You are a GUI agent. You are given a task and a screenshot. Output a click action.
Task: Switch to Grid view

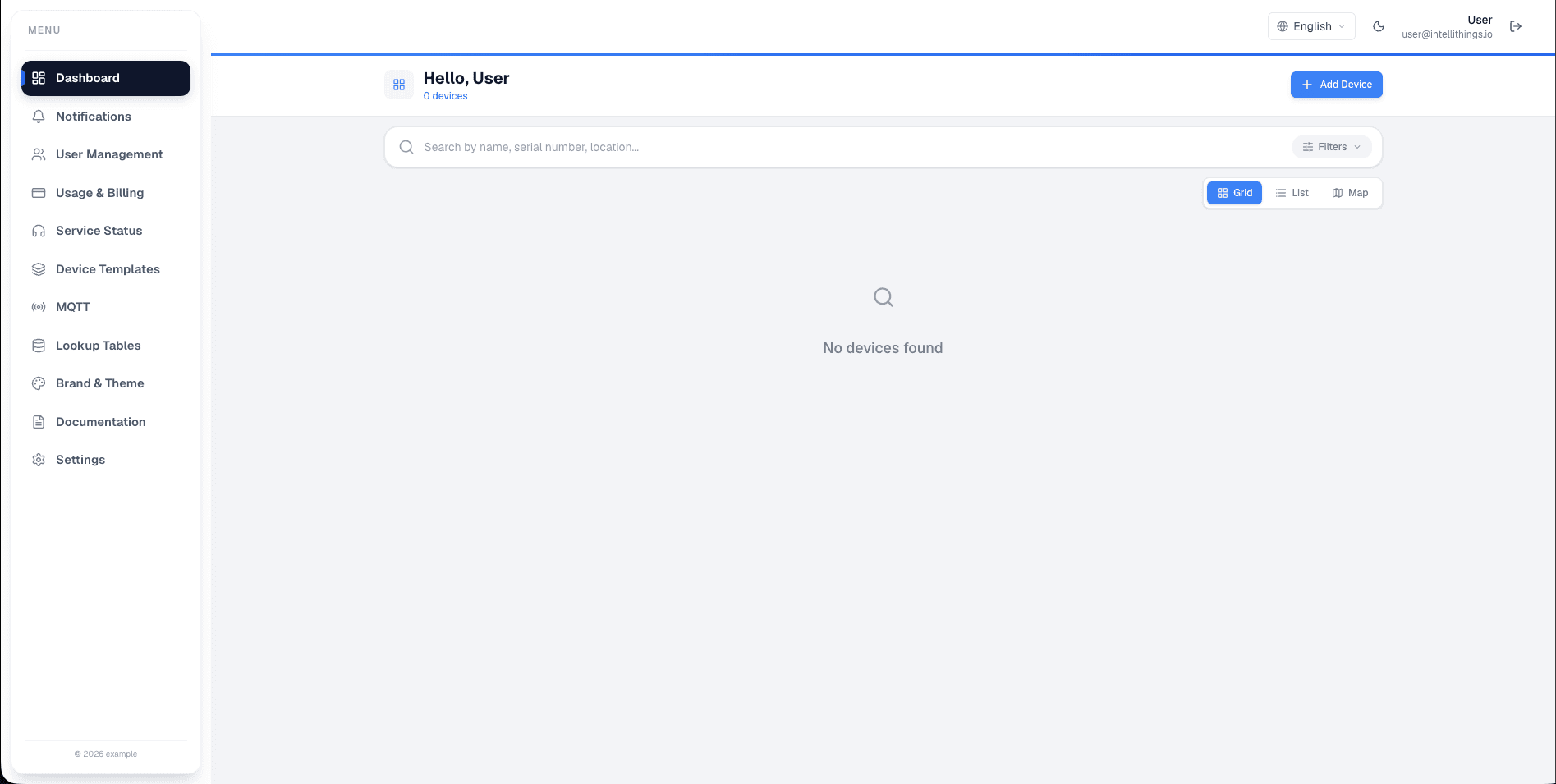tap(1234, 193)
